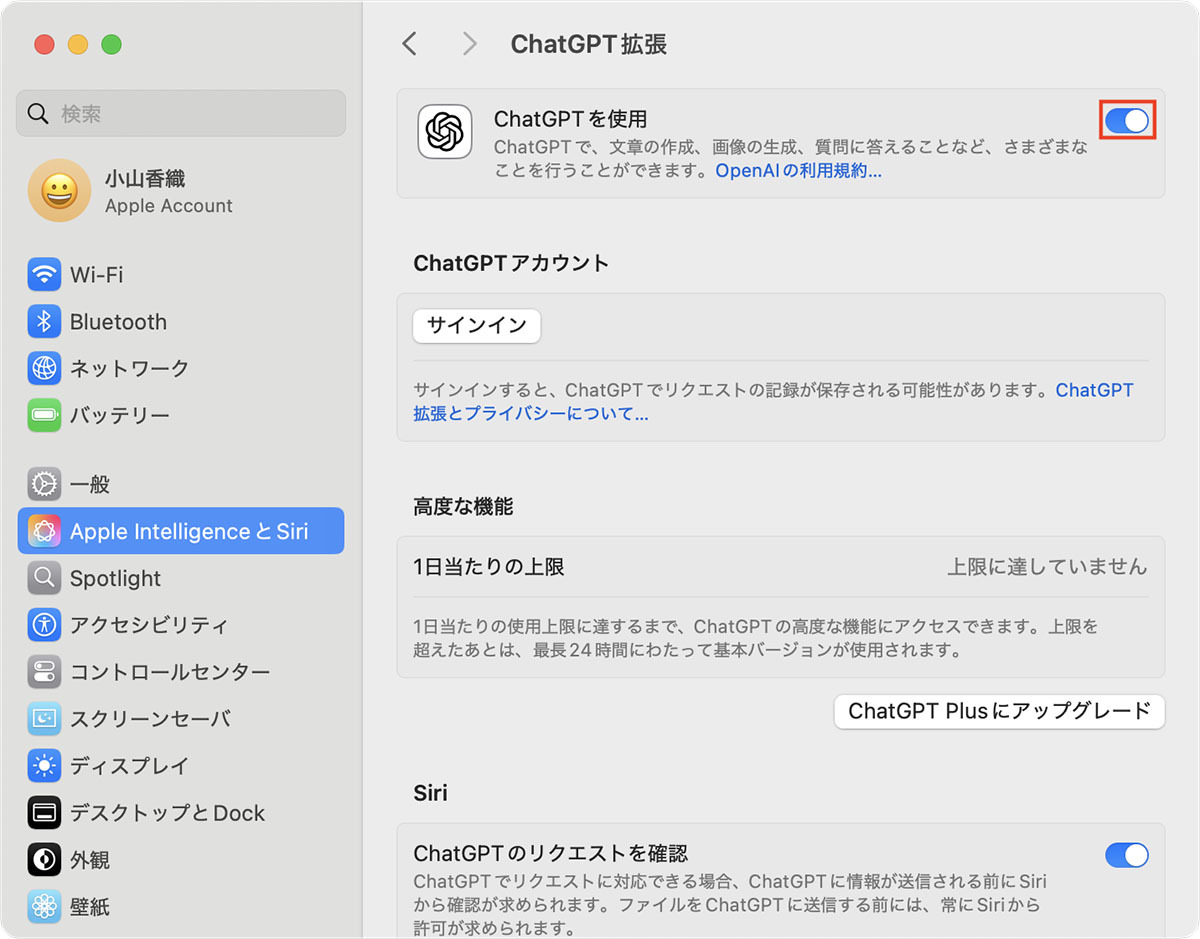Click the 1日当たりの上限 row
This screenshot has width=1200, height=939.
[781, 567]
